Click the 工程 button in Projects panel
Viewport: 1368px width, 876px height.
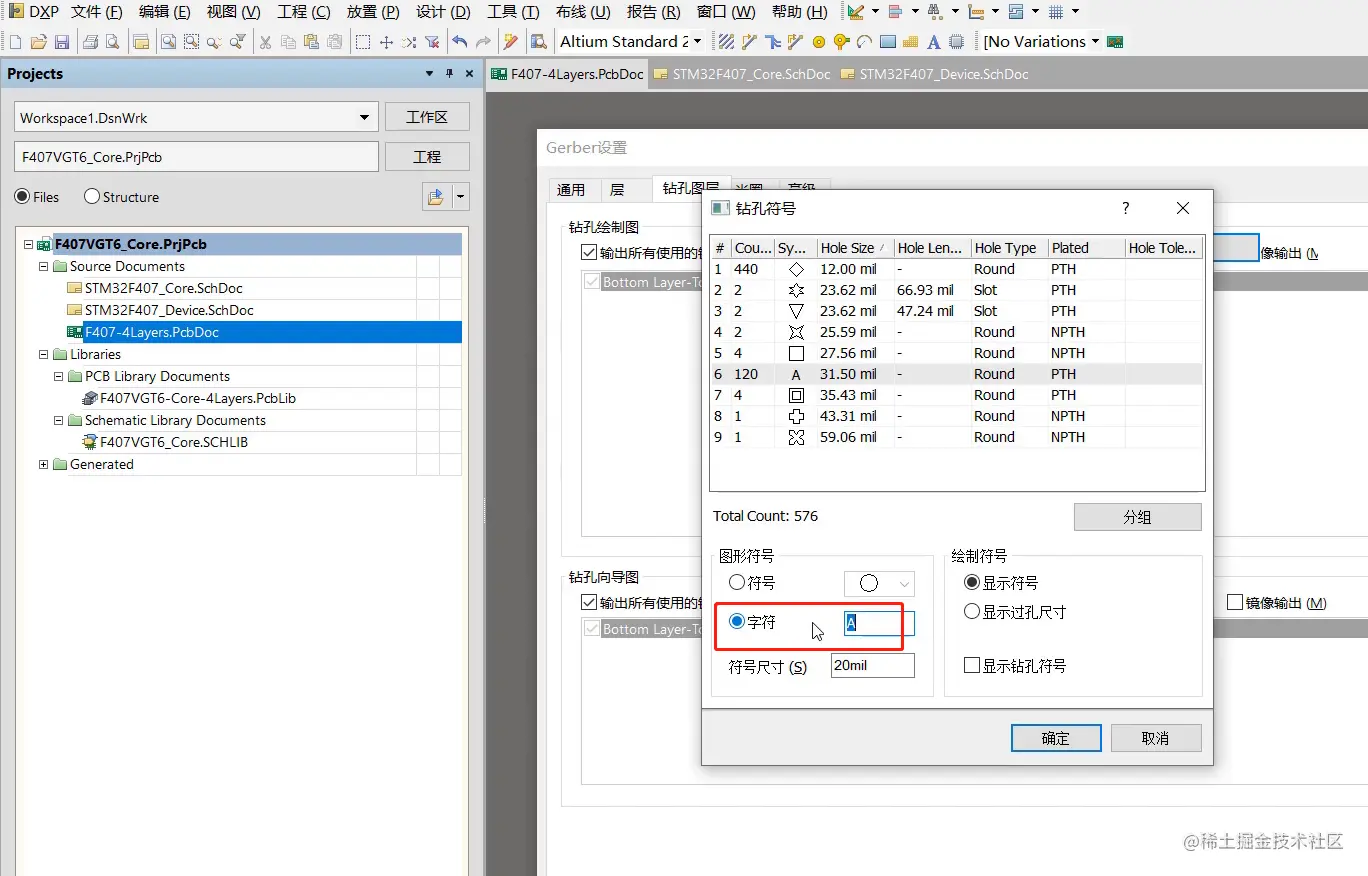(427, 157)
